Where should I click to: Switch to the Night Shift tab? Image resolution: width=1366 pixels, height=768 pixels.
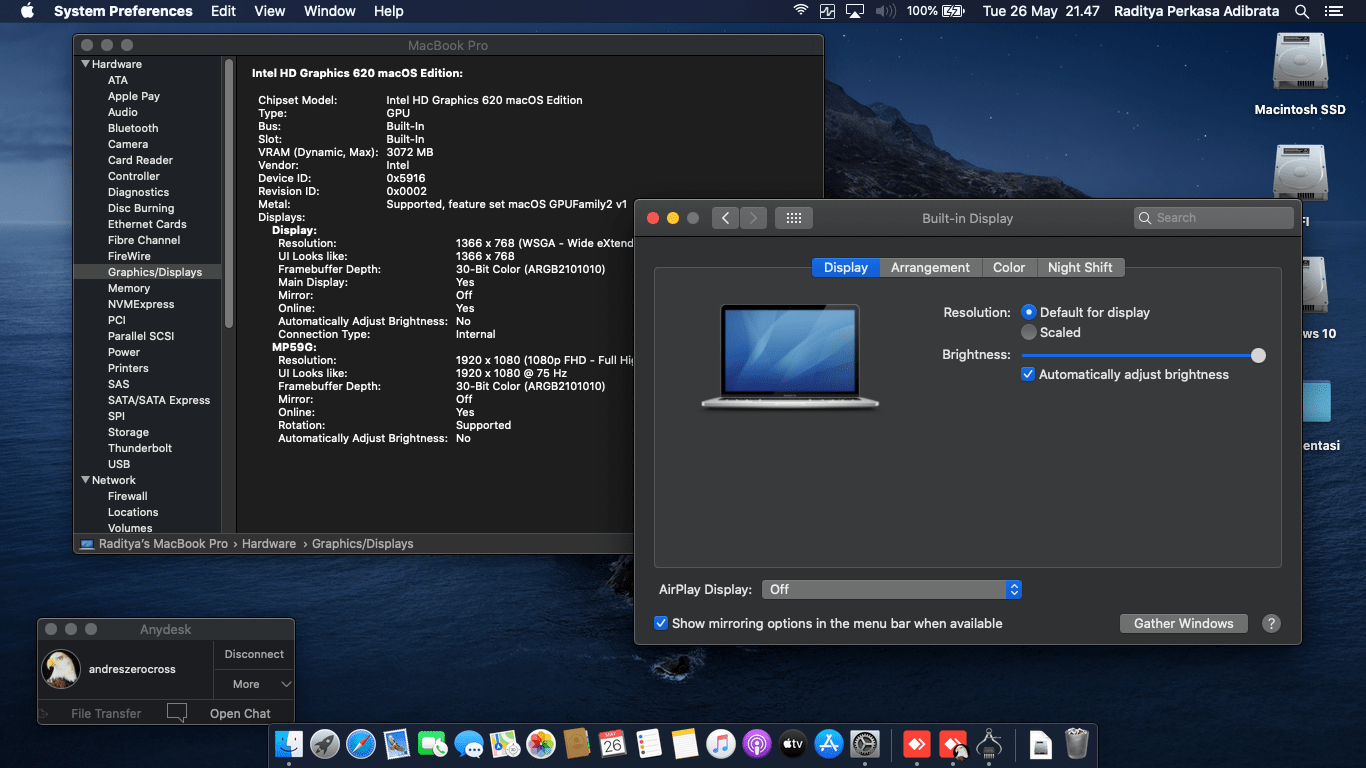tap(1080, 267)
